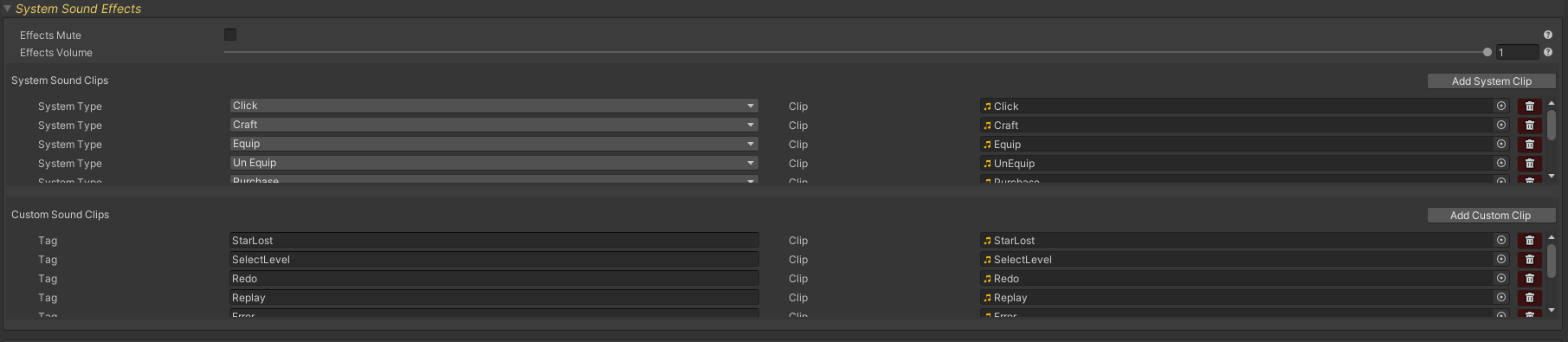The image size is (1568, 342).
Task: Open object picker for SelectLevel clip
Action: point(1501,259)
